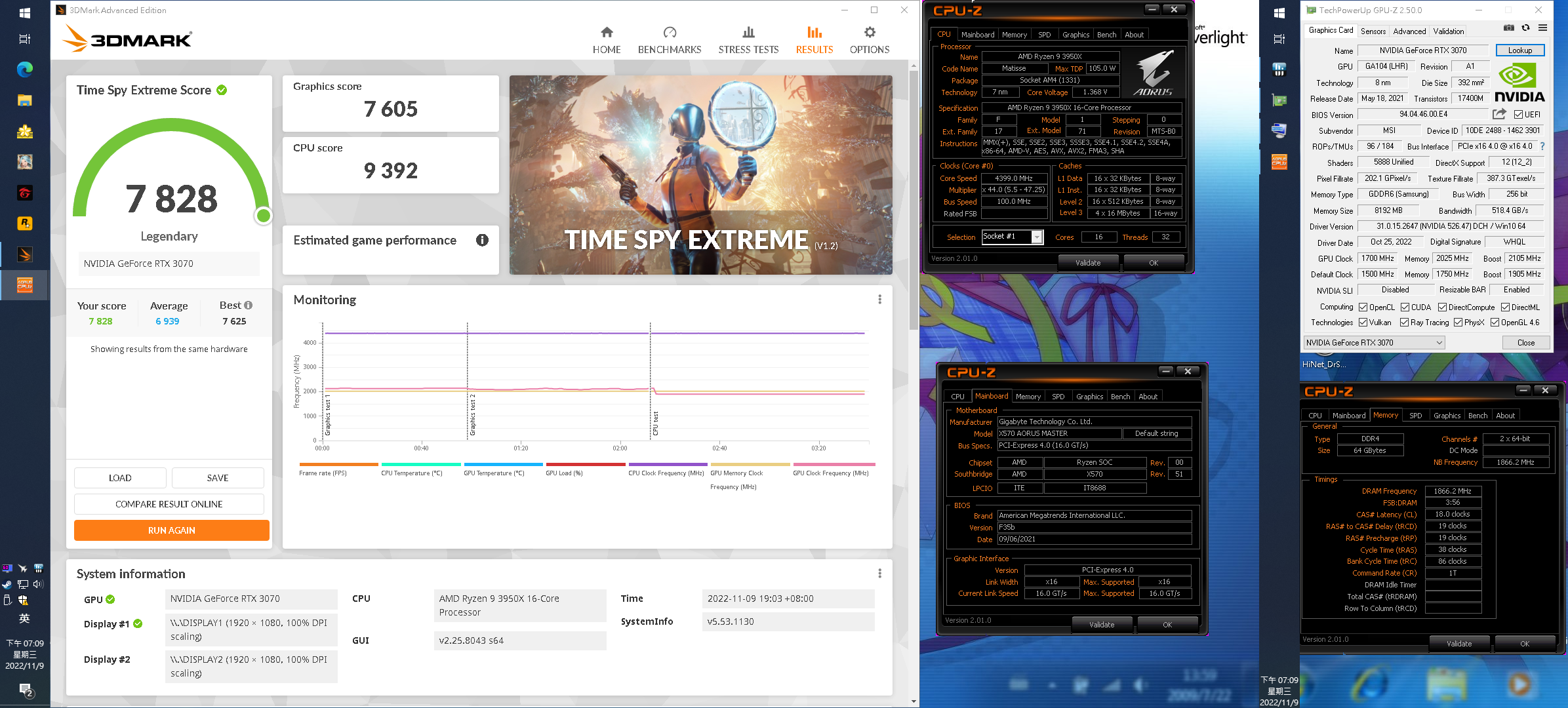Click the input language indicator 英
Screen dimensions: 1568x708
24,618
